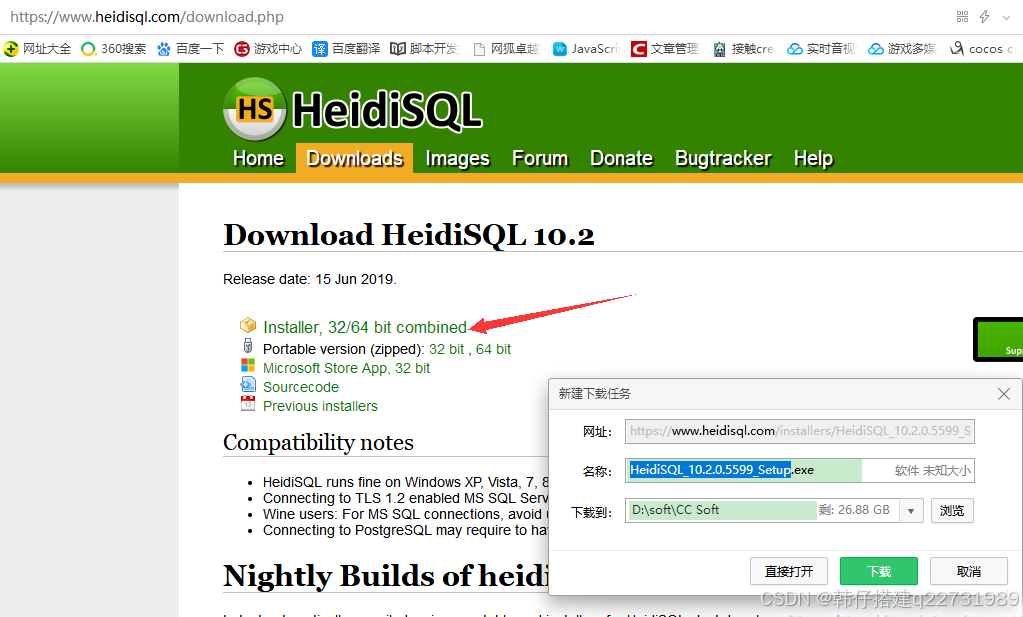
Task: Open Microsoft Store App, 32 bit link
Action: coord(346,369)
